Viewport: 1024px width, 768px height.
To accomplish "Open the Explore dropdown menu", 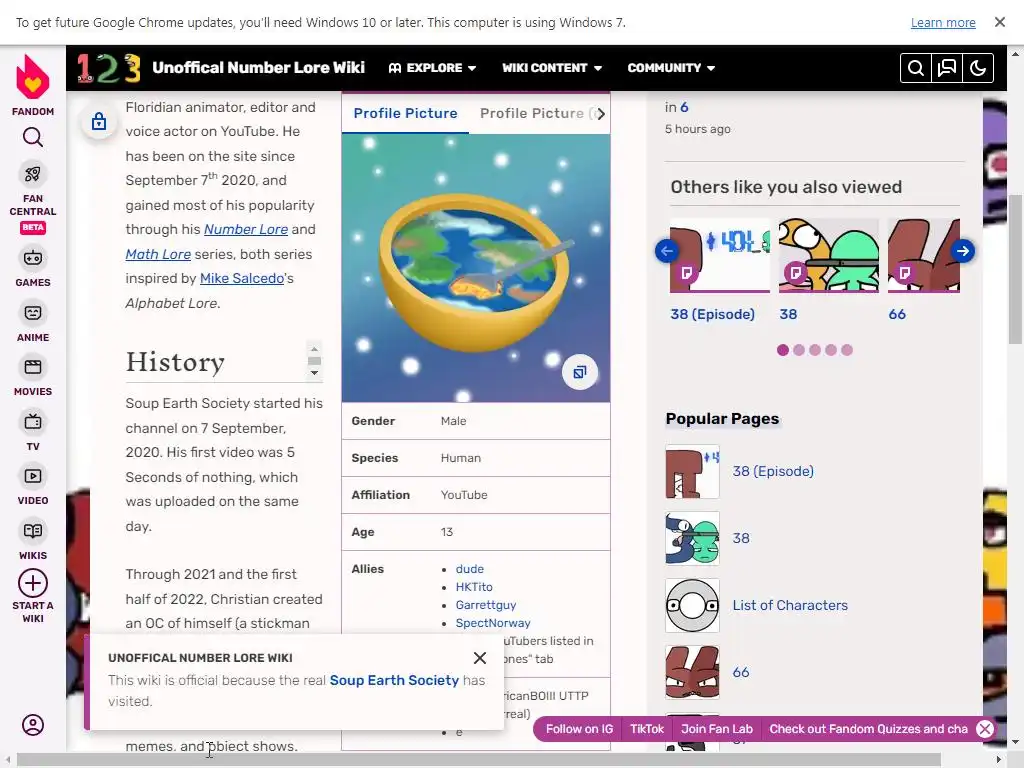I will (x=432, y=68).
